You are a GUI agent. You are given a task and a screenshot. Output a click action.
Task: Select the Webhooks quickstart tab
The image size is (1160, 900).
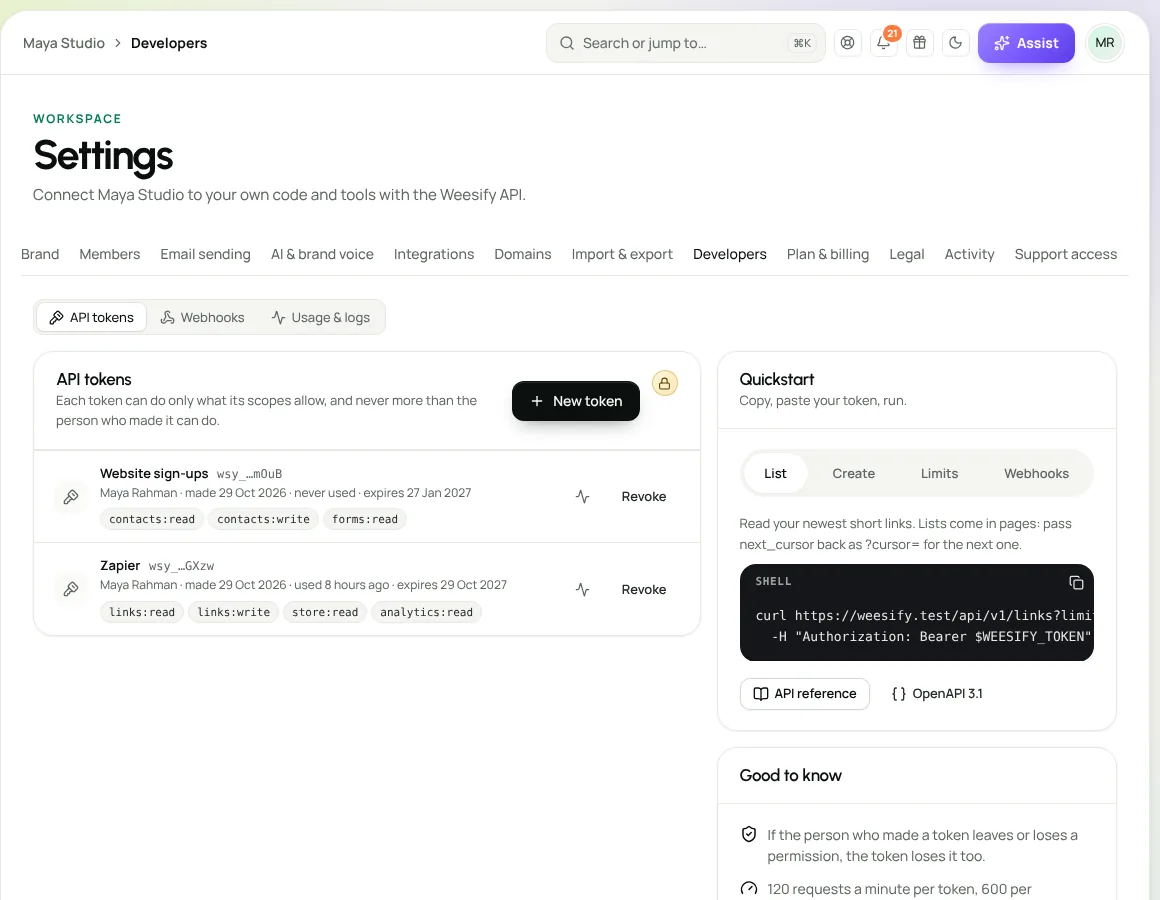1036,473
